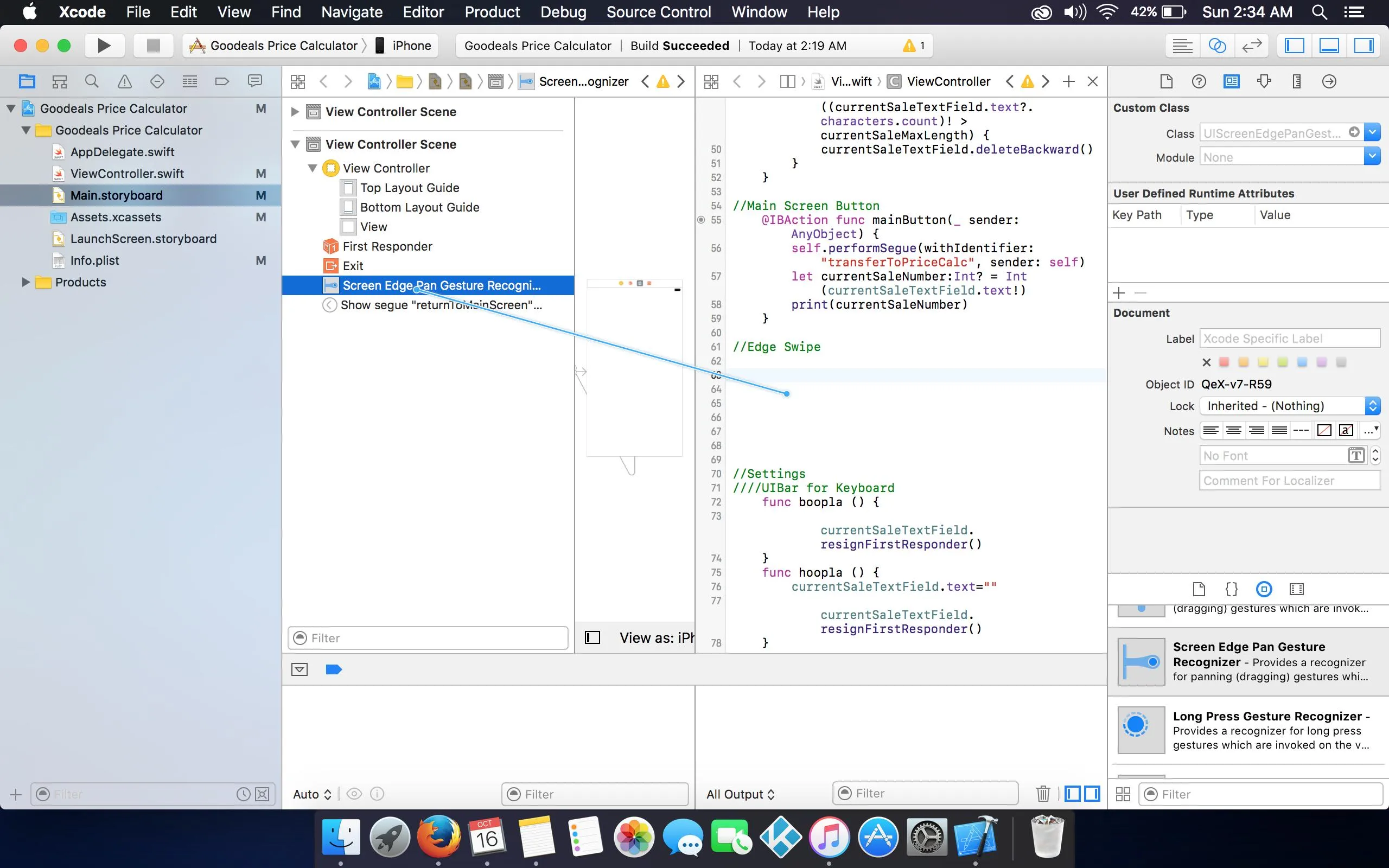The width and height of the screenshot is (1389, 868).
Task: Click the console trash clear button
Action: (x=1043, y=793)
